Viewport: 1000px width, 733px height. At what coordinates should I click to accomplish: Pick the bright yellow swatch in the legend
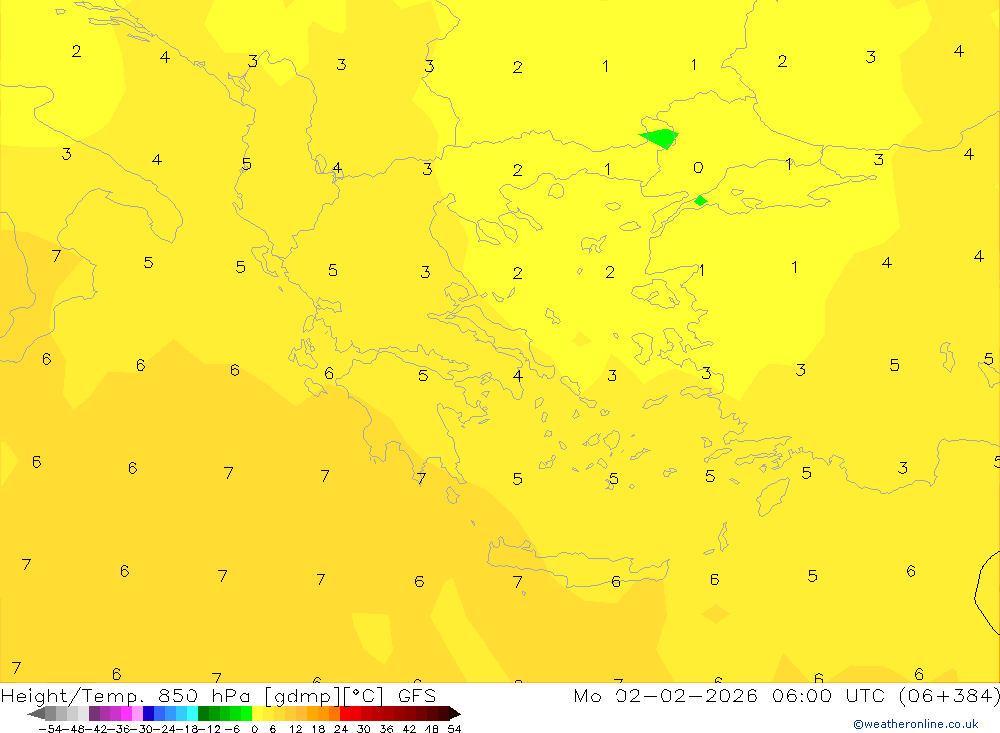coord(257,714)
